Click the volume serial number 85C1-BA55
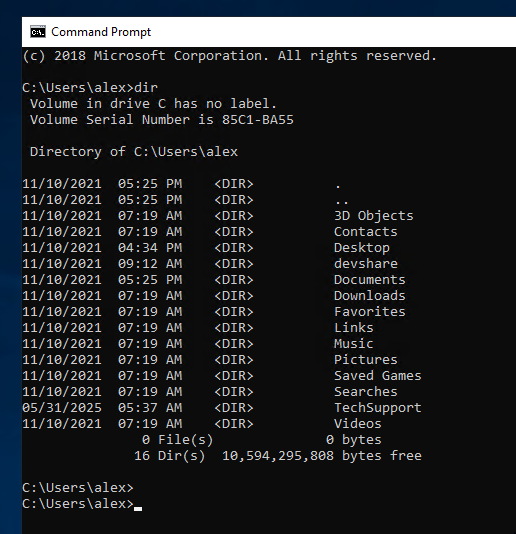 (257, 120)
